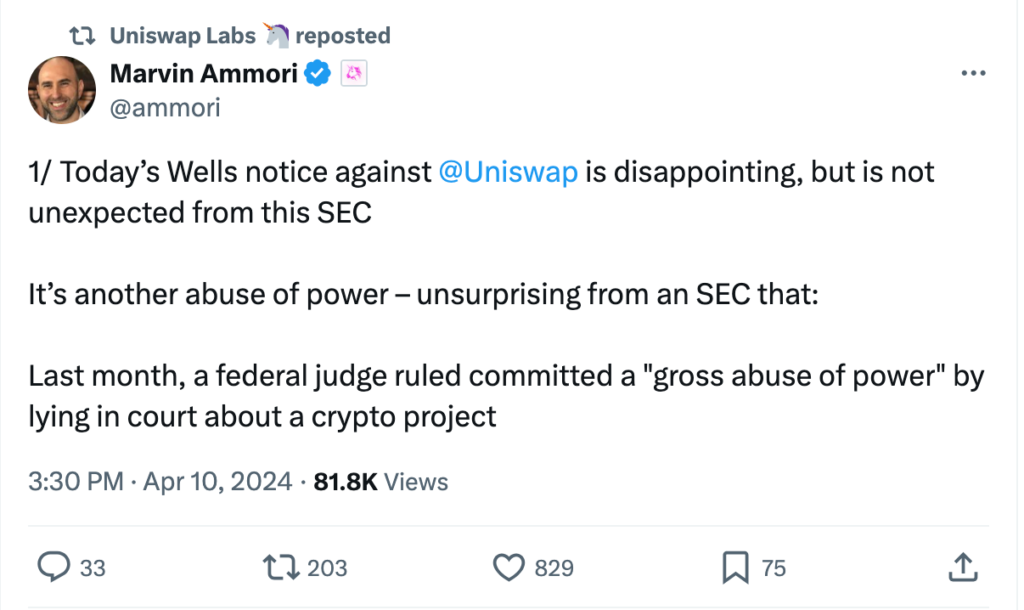This screenshot has height=610, width=1024.
Task: Click the blue verified checkmark badge
Action: (x=318, y=73)
